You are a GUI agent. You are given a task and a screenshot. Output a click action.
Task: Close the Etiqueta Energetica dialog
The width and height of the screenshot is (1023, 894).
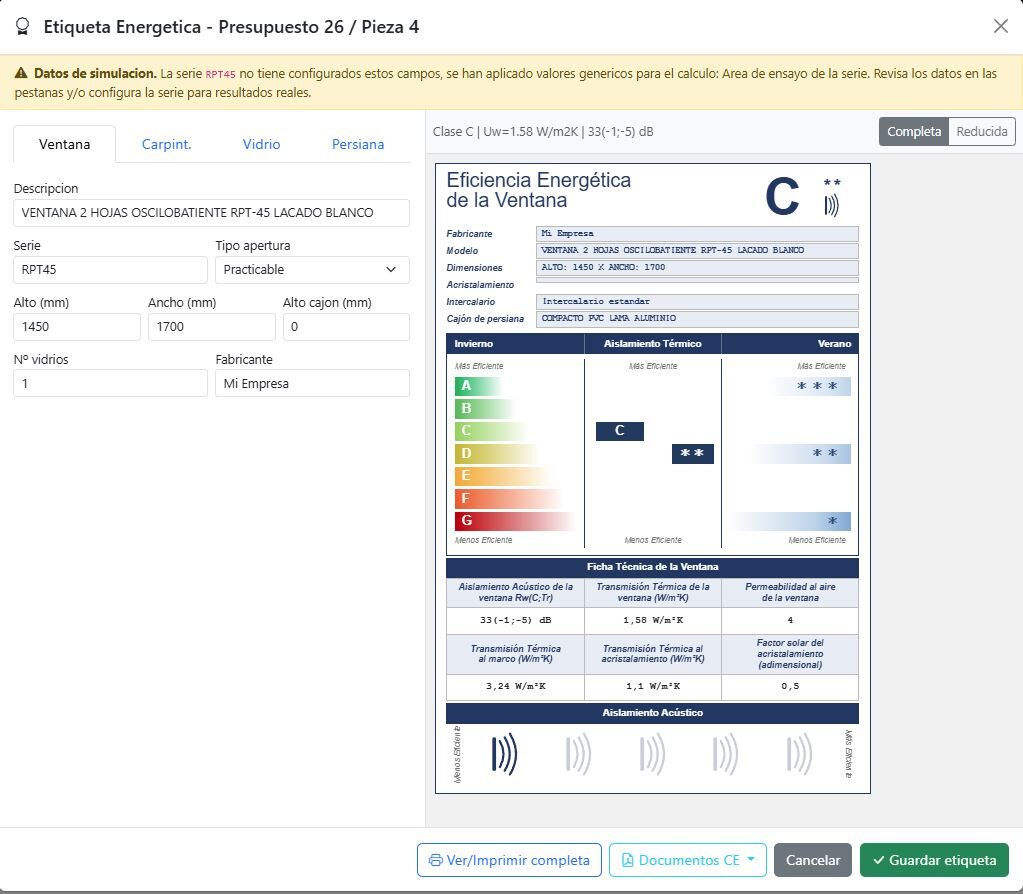click(1000, 26)
